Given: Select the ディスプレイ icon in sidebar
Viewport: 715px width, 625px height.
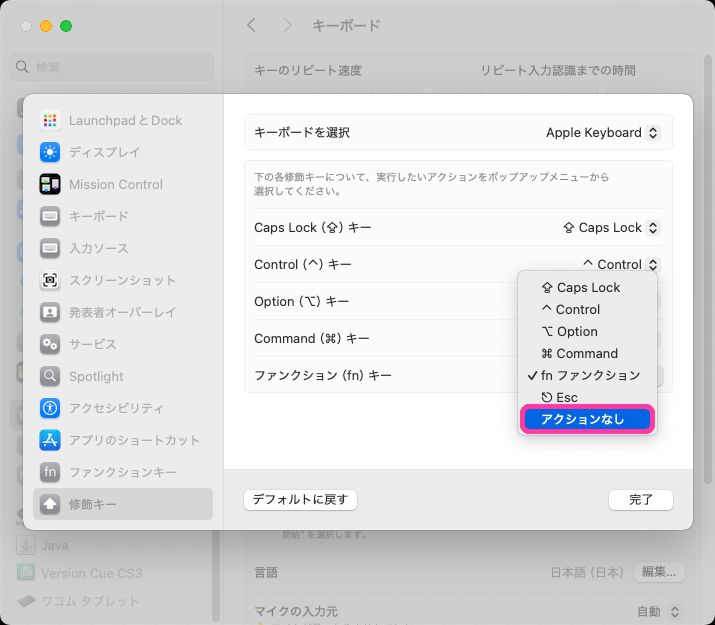Looking at the screenshot, I should point(50,152).
